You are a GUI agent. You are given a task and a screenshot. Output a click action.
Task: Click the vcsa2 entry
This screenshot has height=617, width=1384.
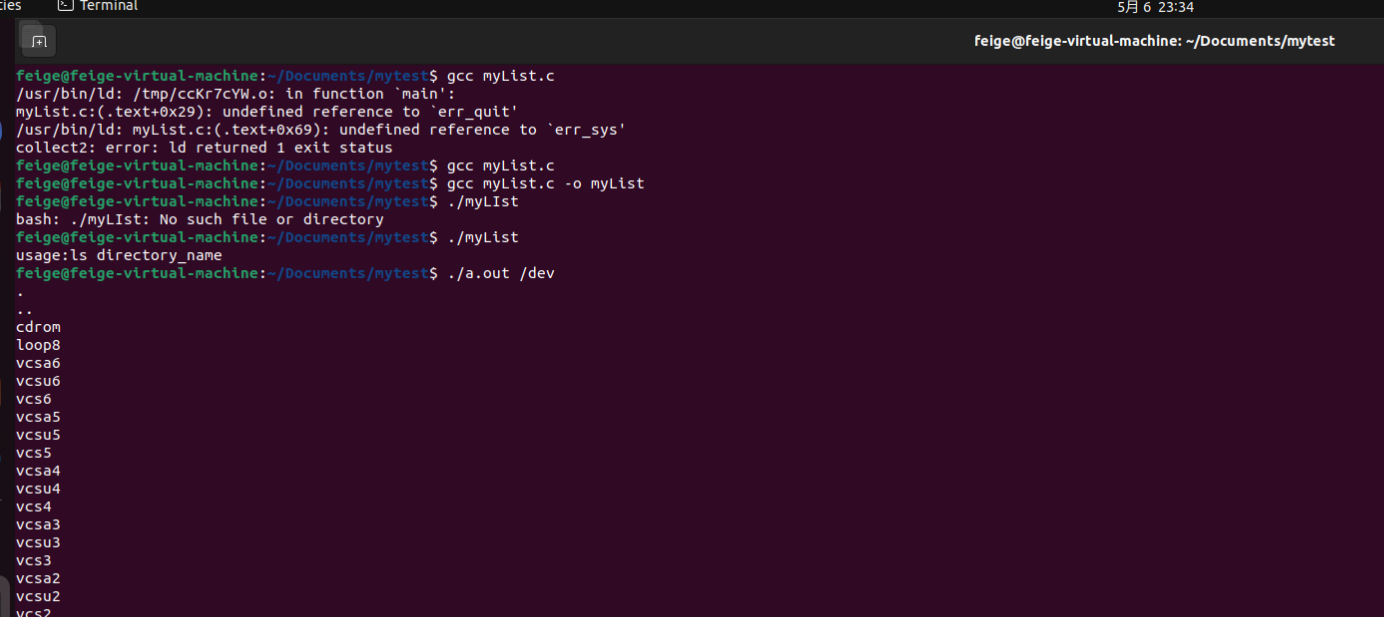pyautogui.click(x=38, y=580)
